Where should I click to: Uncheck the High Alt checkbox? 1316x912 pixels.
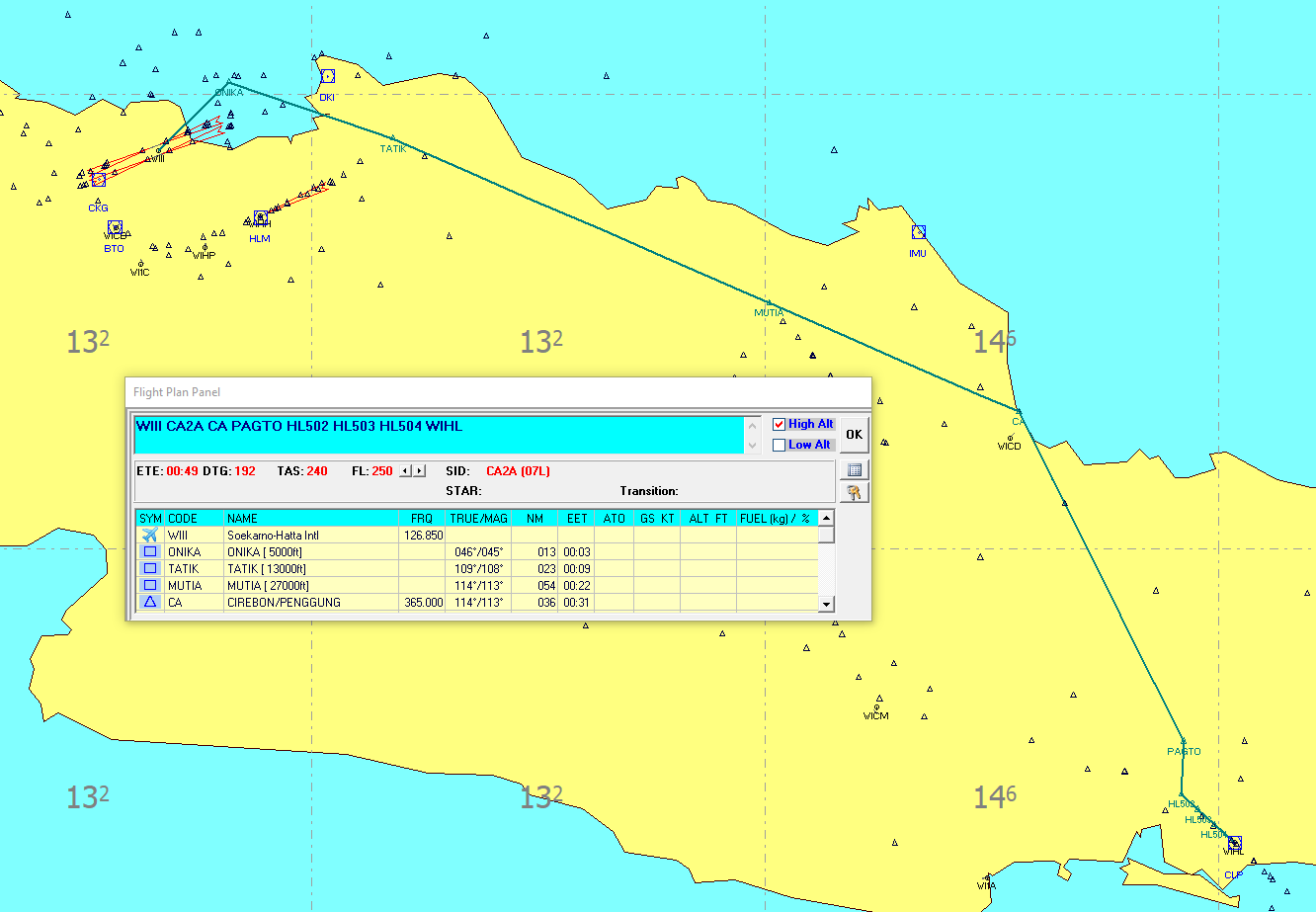(x=780, y=424)
